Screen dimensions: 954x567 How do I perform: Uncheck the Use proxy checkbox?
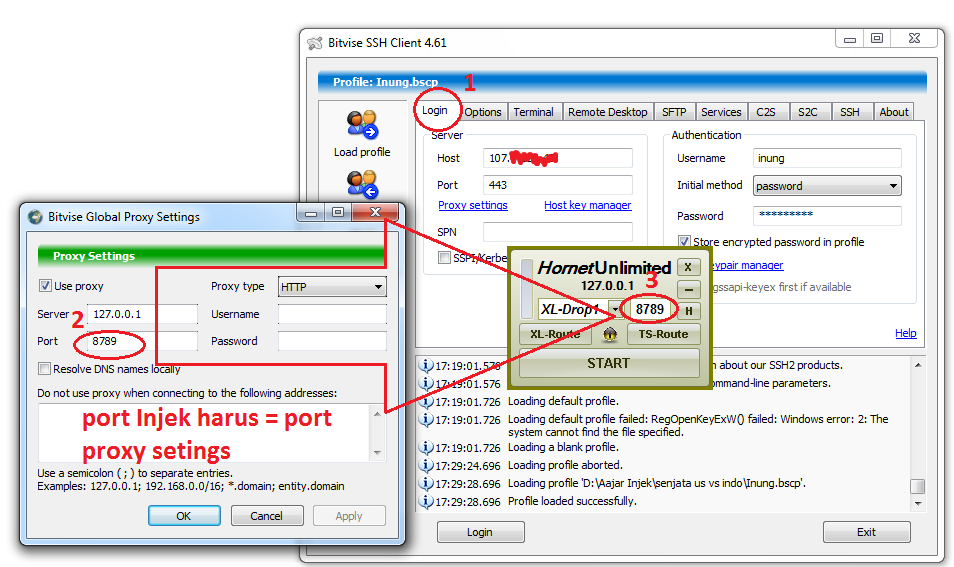[45, 285]
